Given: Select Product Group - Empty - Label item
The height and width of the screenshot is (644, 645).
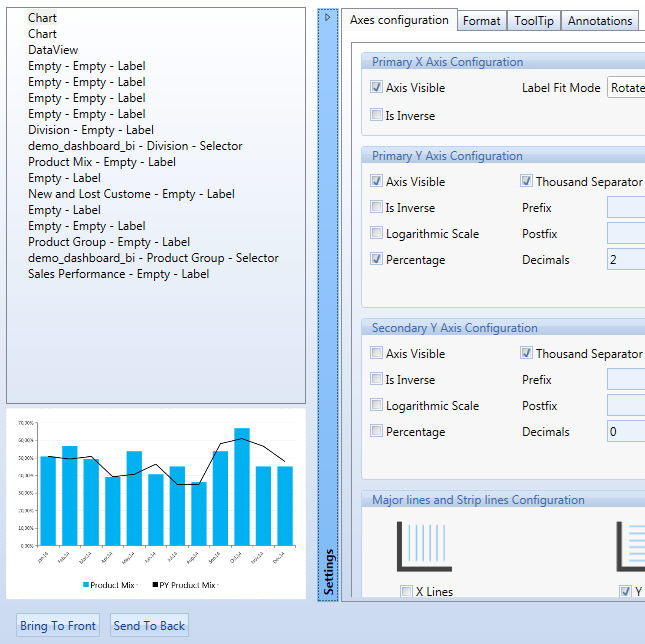Looking at the screenshot, I should (x=109, y=242).
